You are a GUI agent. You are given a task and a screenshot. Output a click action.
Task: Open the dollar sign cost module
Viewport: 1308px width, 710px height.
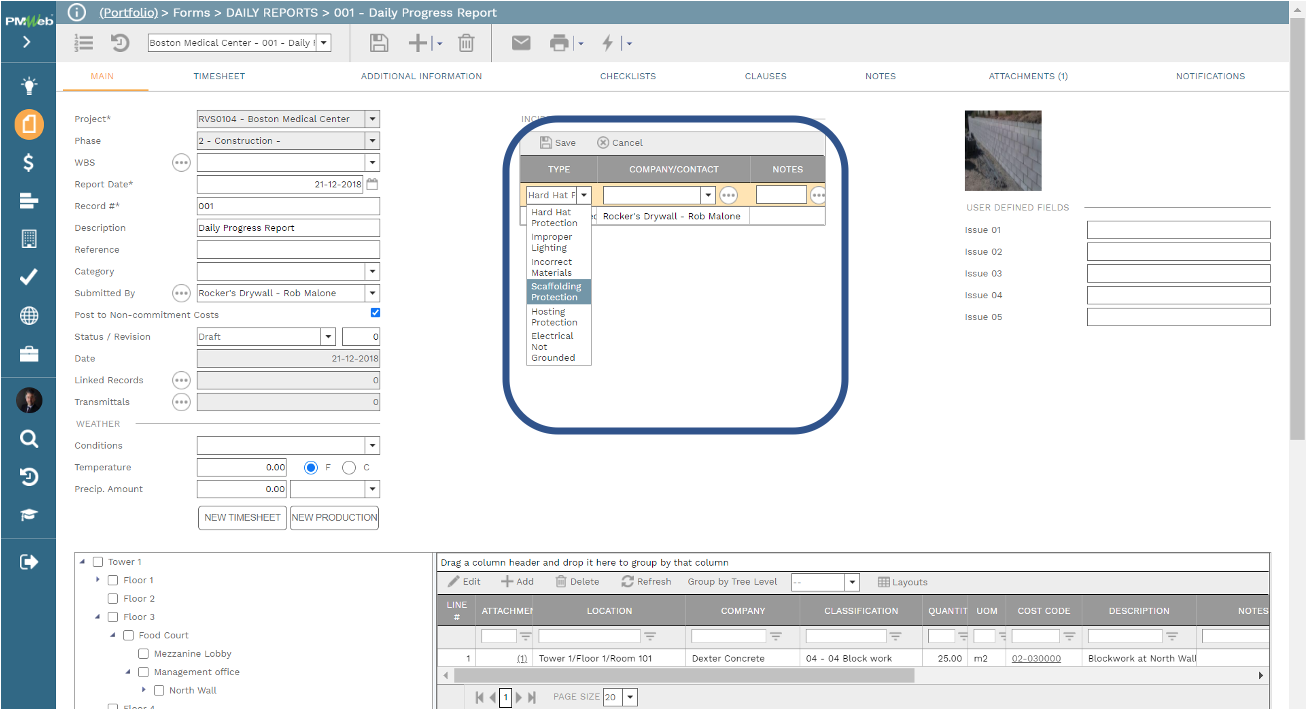(28, 163)
